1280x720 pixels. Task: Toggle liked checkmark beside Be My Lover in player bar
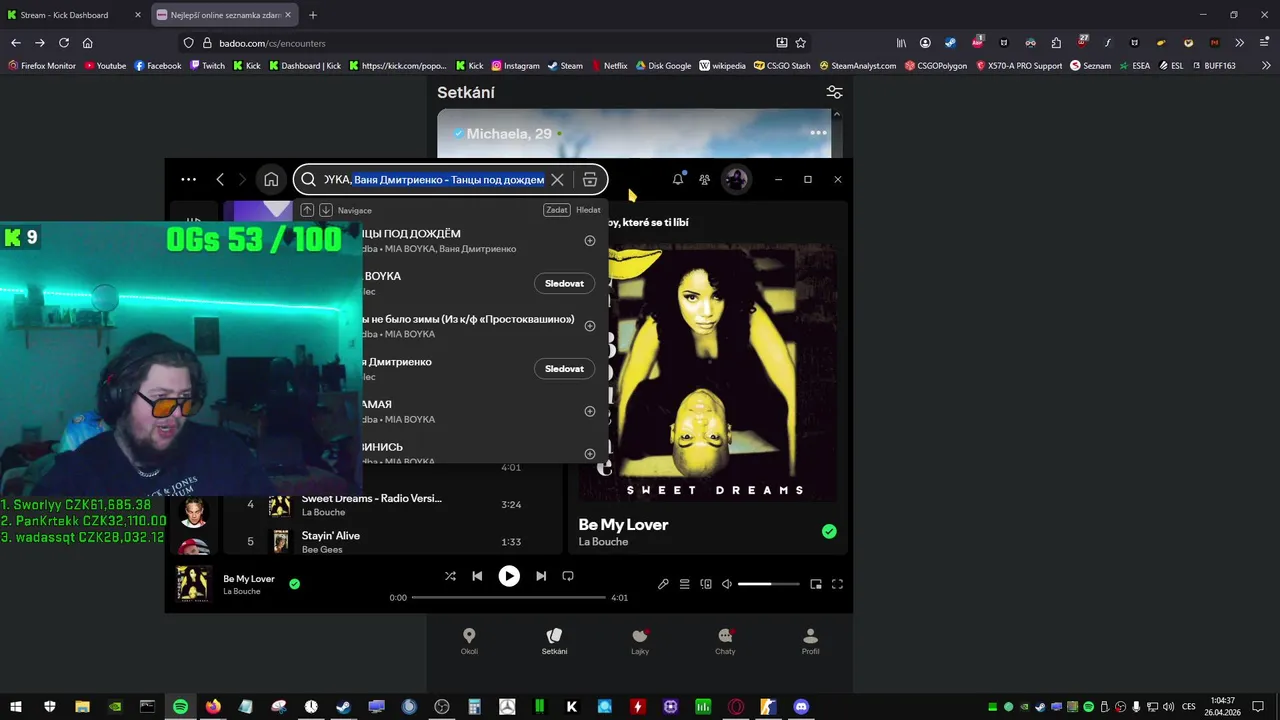pos(294,583)
